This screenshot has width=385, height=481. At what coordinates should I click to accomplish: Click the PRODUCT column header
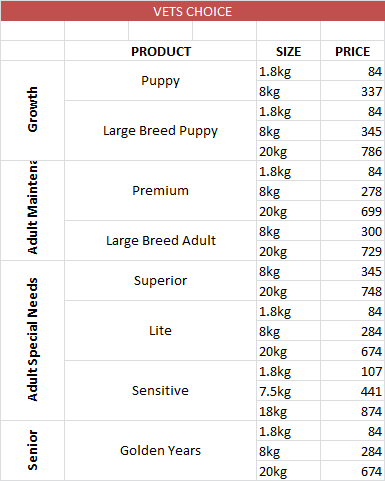click(x=161, y=51)
